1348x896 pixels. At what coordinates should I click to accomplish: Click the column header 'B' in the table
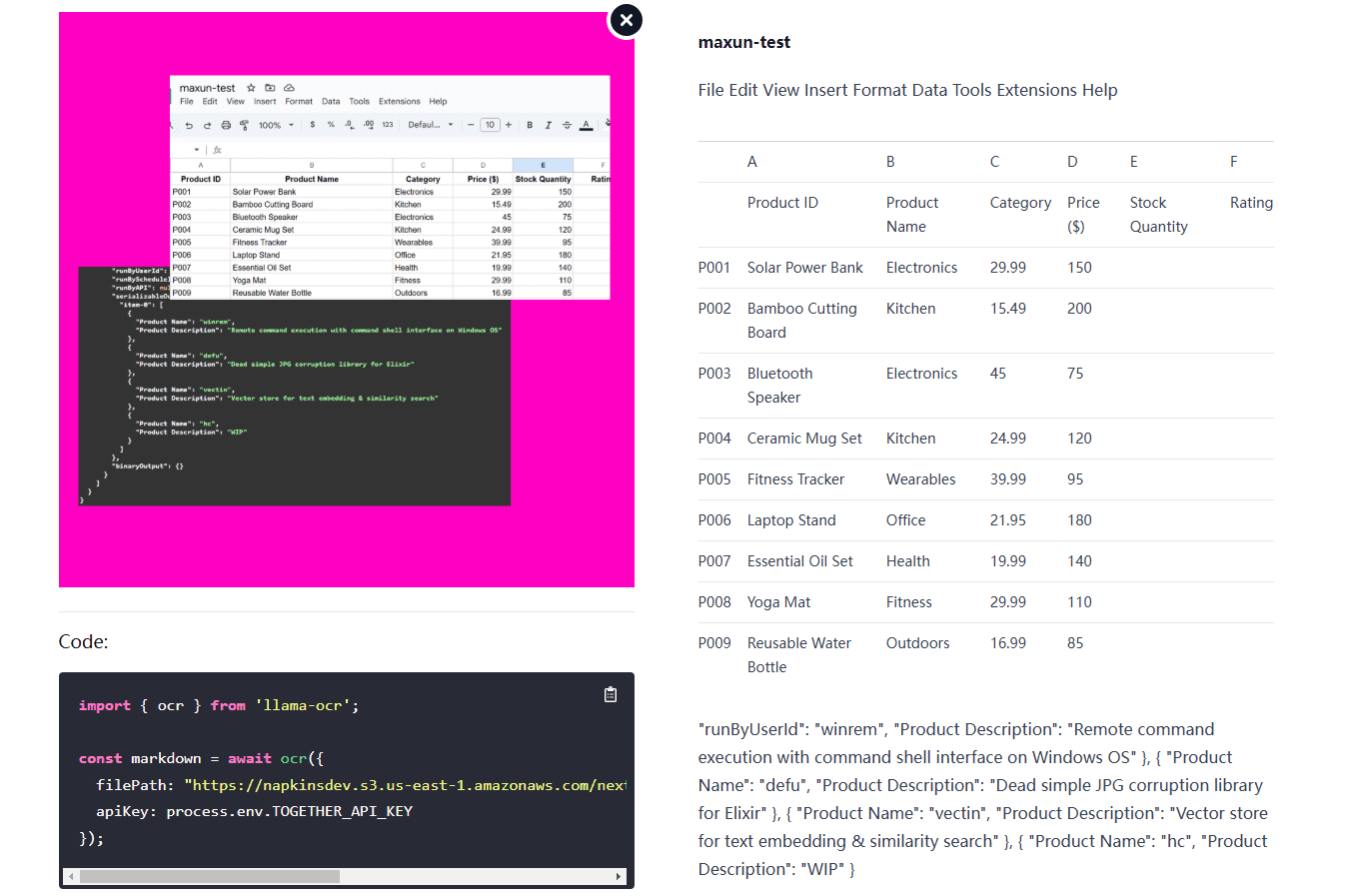tap(890, 162)
